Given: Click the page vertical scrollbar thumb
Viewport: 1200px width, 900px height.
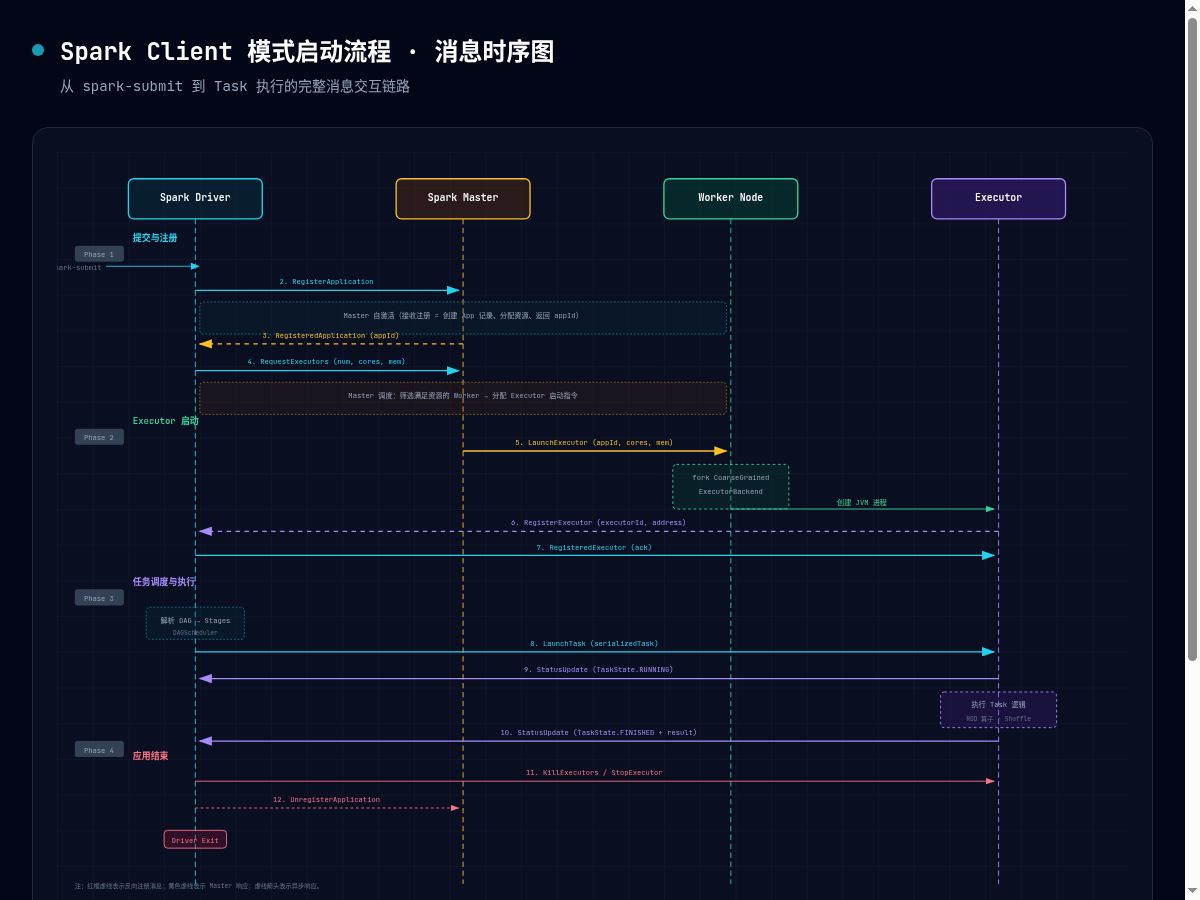Looking at the screenshot, I should (x=1192, y=337).
